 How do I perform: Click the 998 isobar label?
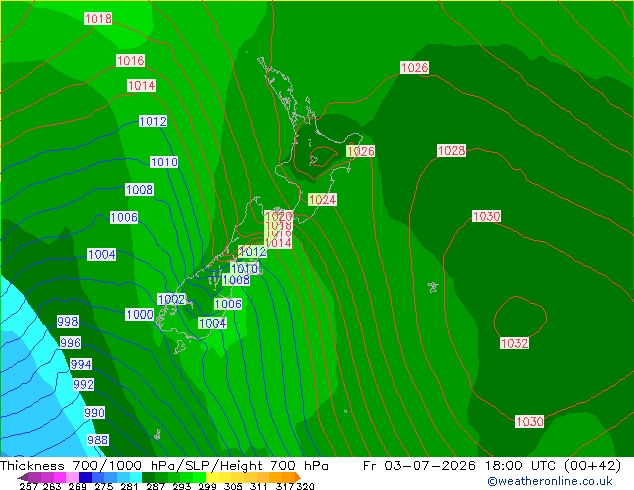(68, 321)
